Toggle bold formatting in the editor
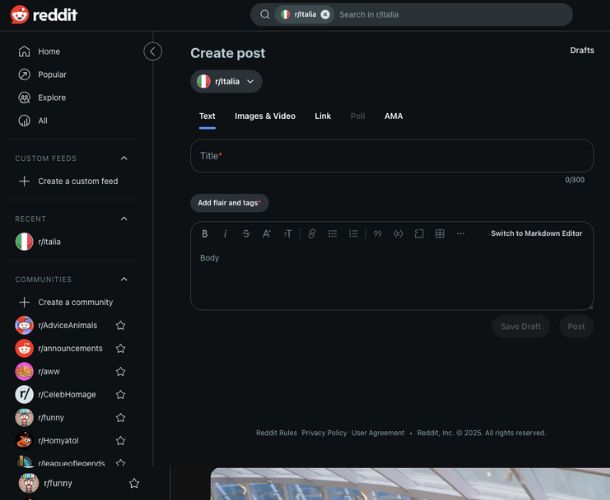 point(205,234)
